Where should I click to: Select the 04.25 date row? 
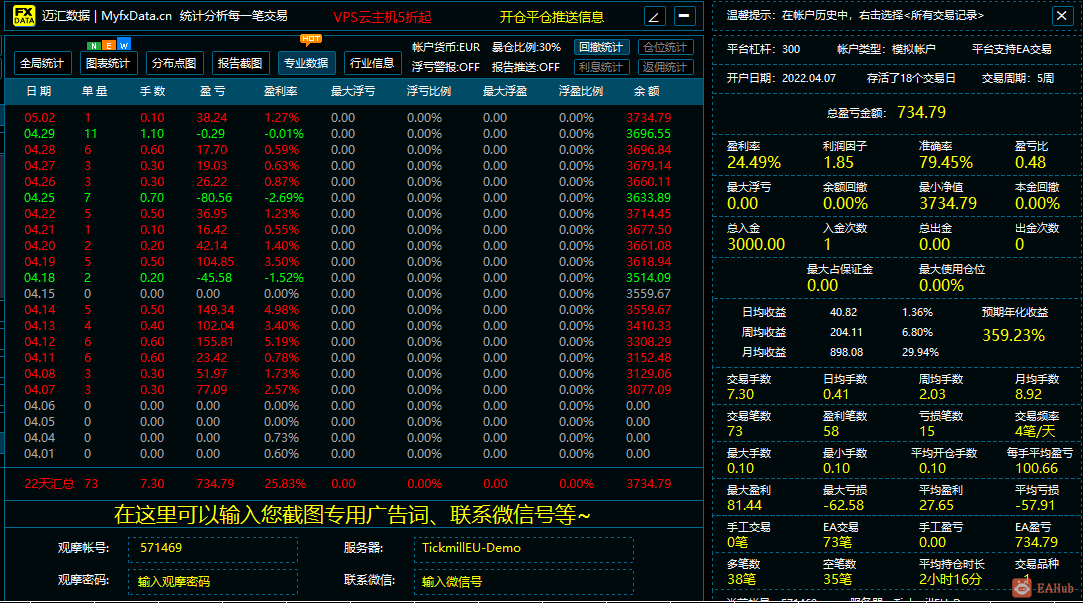[x=354, y=198]
